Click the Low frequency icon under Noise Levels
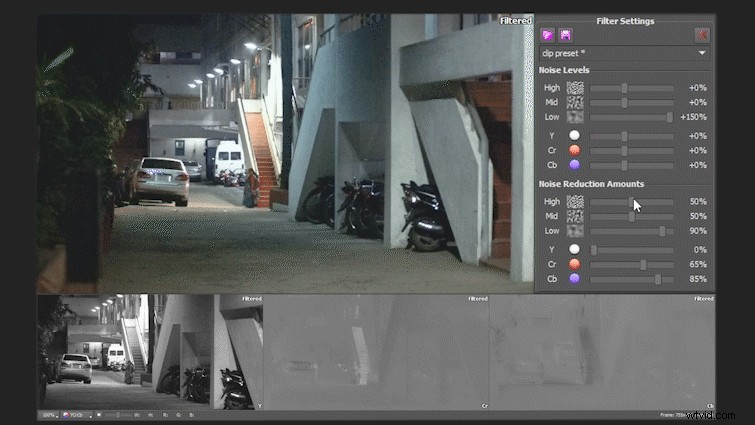 click(574, 117)
